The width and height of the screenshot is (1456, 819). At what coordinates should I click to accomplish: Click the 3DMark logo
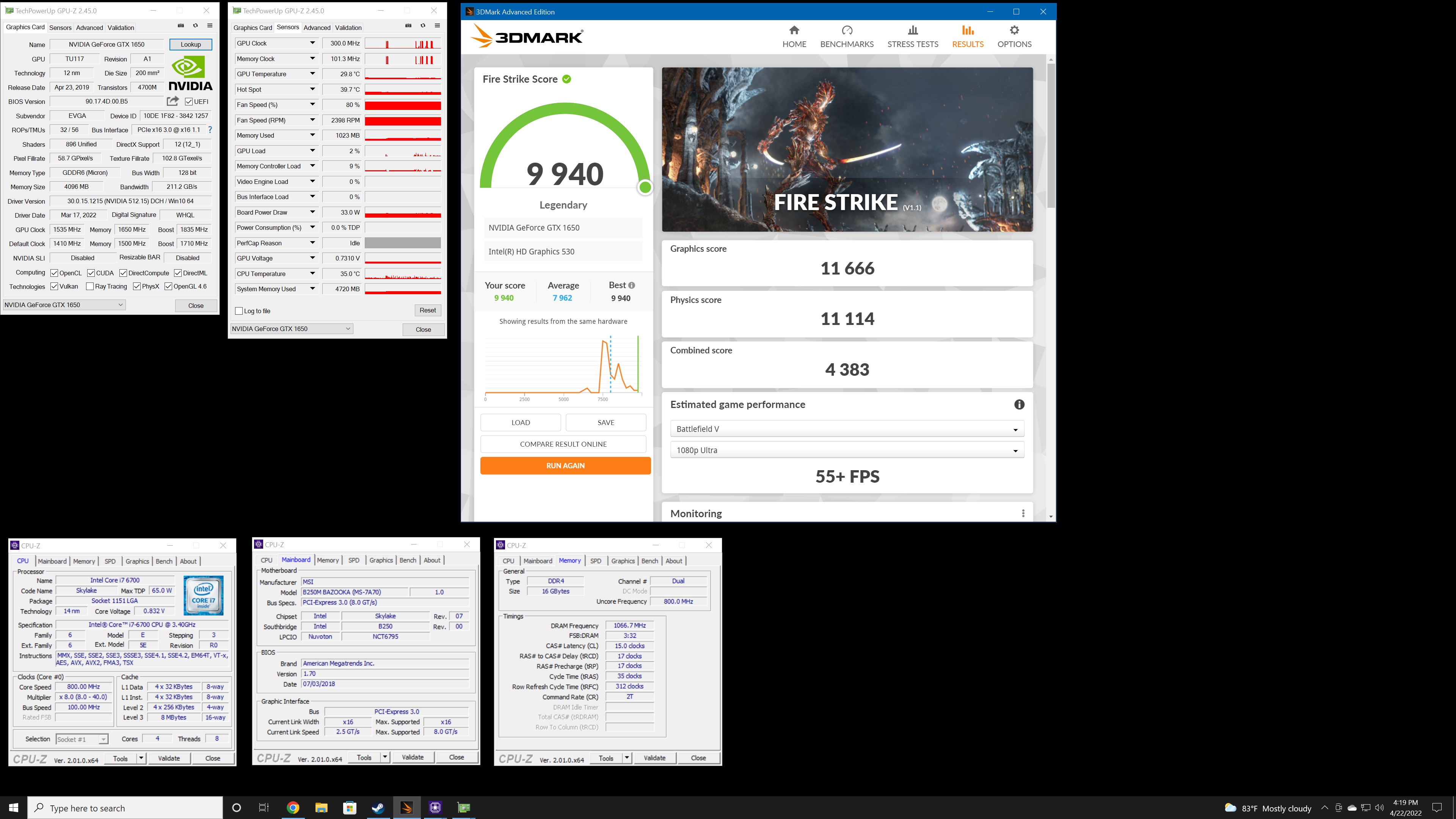tap(527, 37)
